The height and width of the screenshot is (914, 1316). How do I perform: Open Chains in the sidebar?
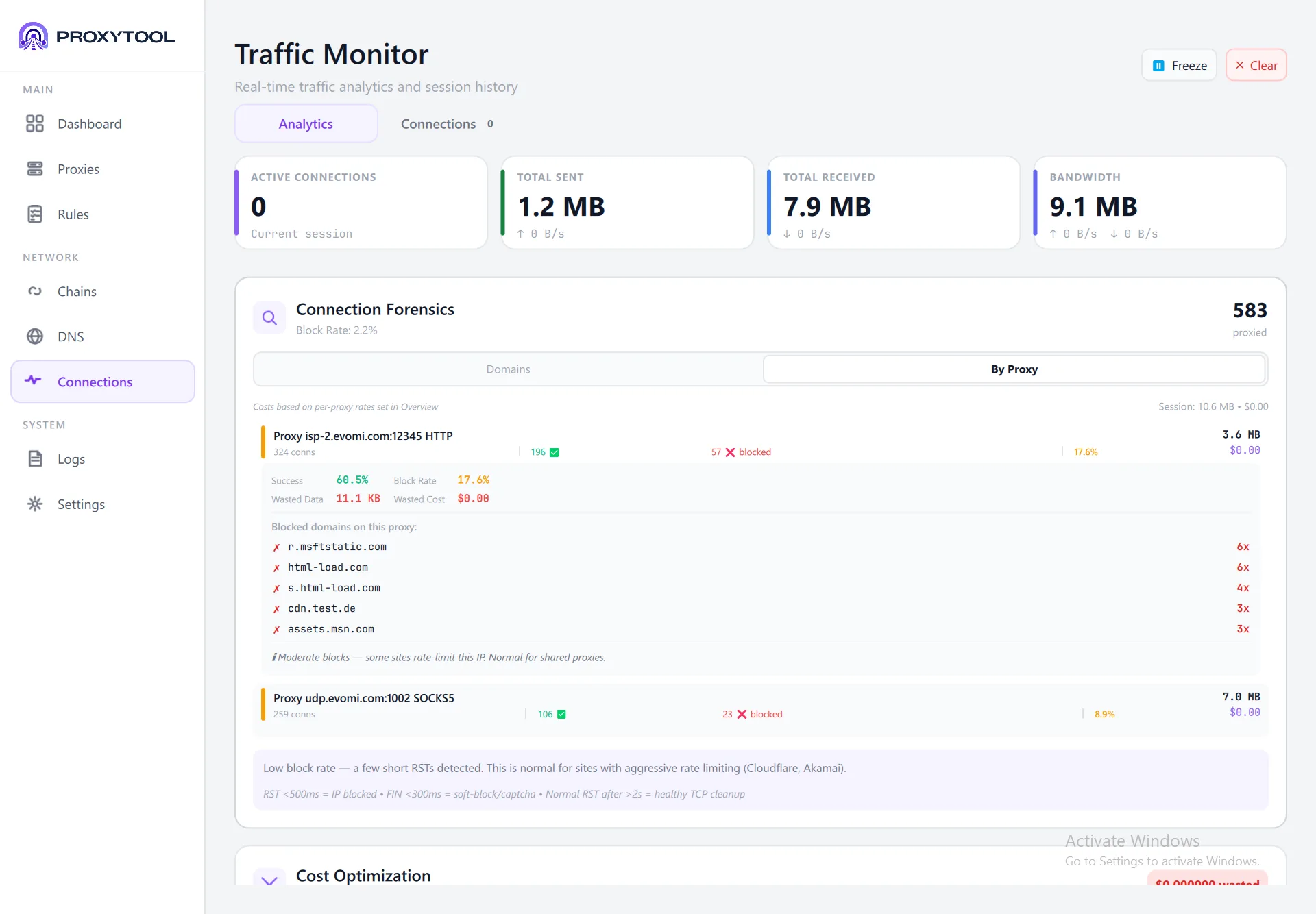pyautogui.click(x=103, y=291)
